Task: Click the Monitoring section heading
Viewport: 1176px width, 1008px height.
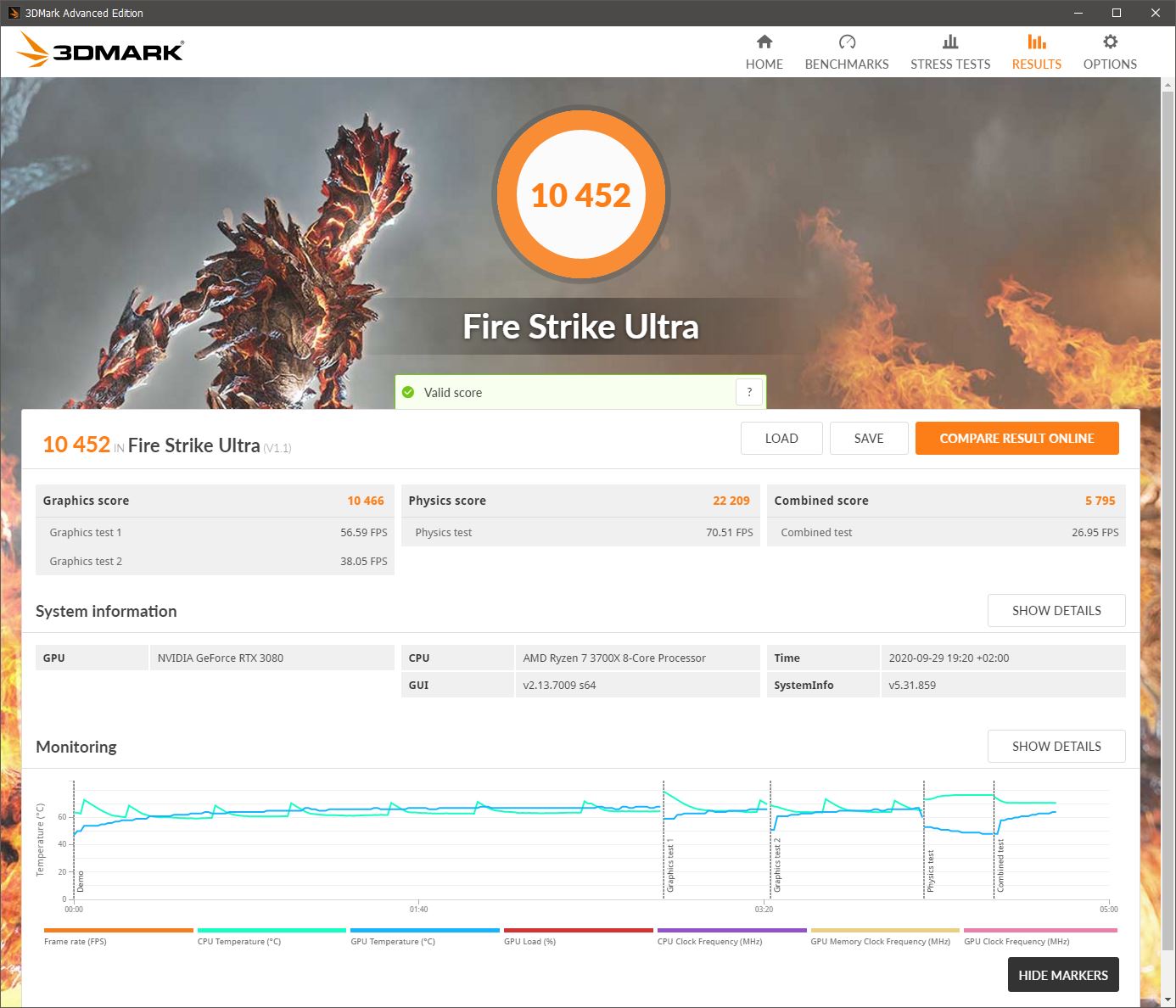Action: click(76, 747)
